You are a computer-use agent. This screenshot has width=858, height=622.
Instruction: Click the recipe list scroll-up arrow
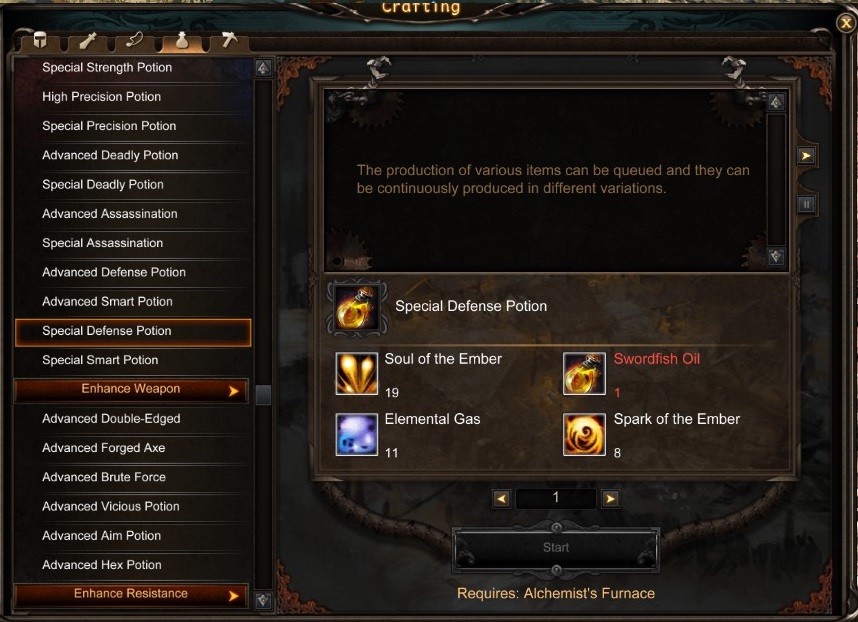[263, 68]
